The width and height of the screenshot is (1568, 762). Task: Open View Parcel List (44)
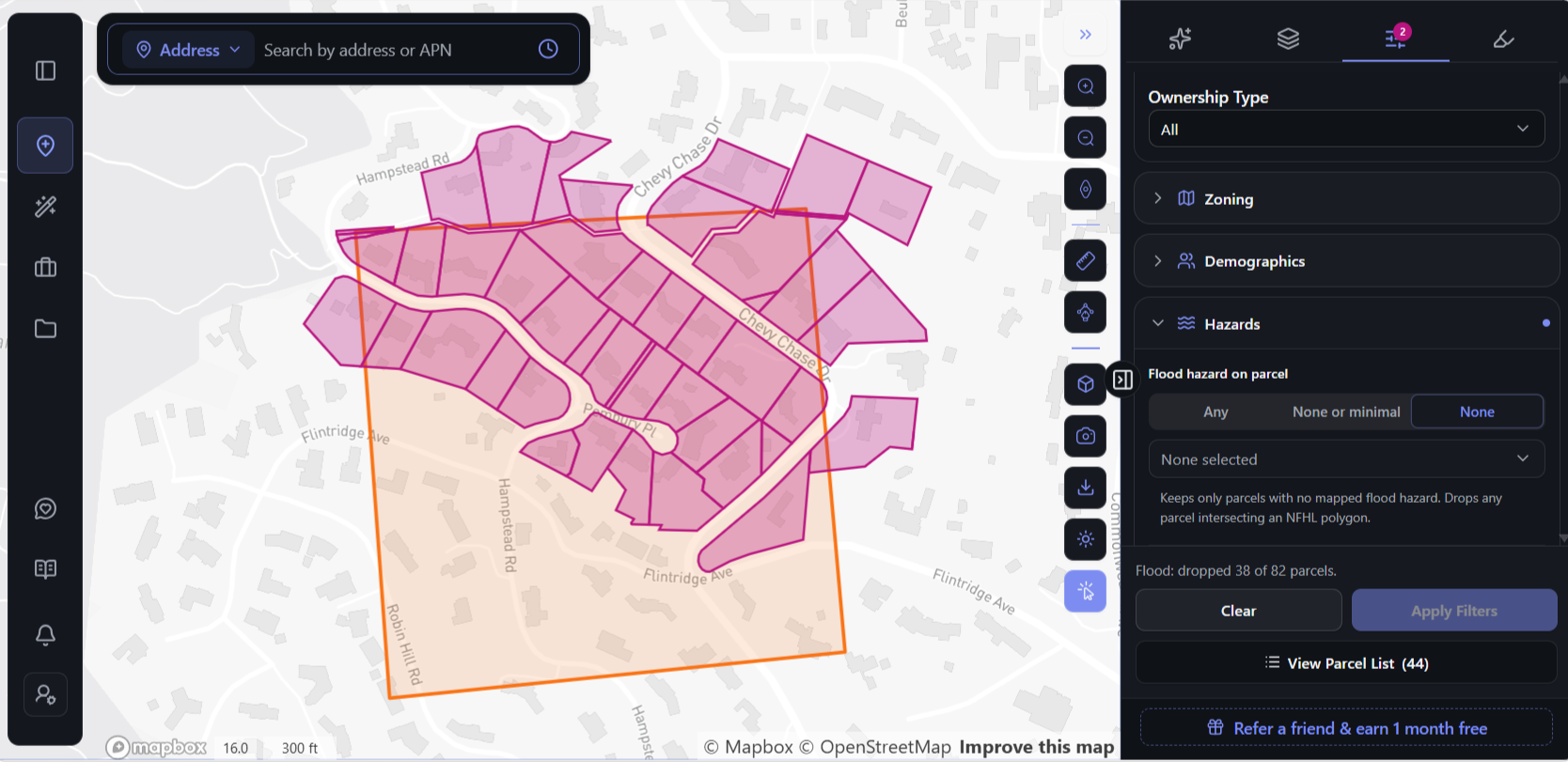click(x=1346, y=663)
